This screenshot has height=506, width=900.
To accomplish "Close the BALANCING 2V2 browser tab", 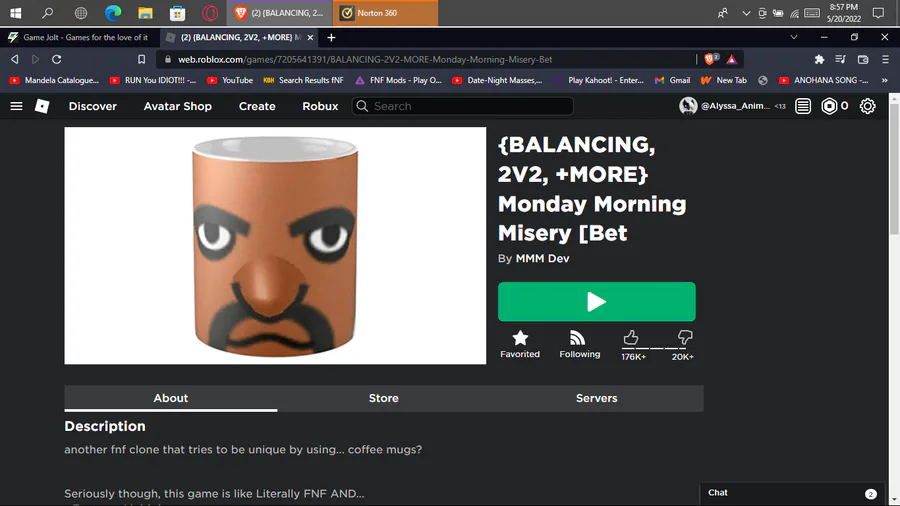I will pyautogui.click(x=311, y=37).
